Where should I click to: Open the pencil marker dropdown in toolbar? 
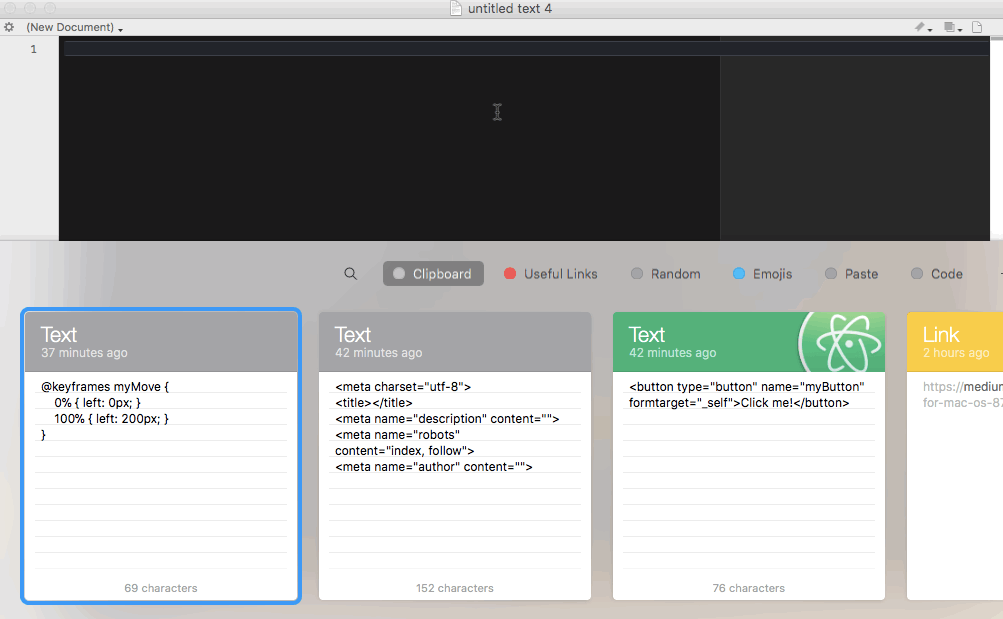click(x=923, y=27)
